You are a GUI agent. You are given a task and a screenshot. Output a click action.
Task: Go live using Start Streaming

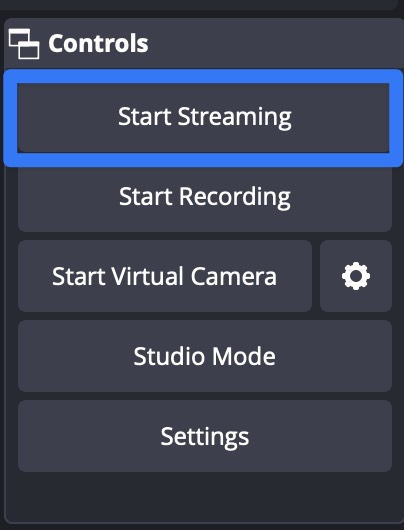203,118
